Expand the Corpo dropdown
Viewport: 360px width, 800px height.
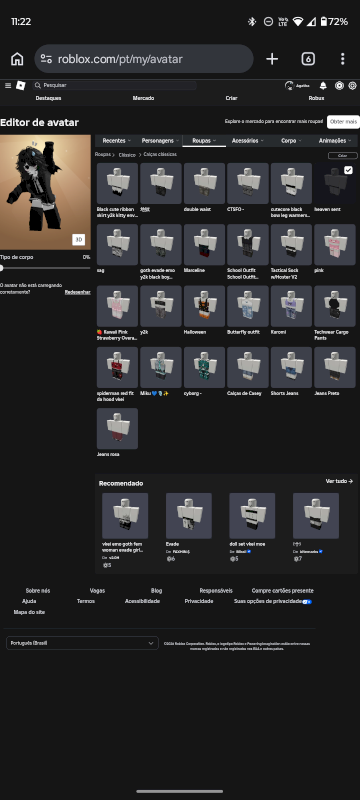(291, 141)
